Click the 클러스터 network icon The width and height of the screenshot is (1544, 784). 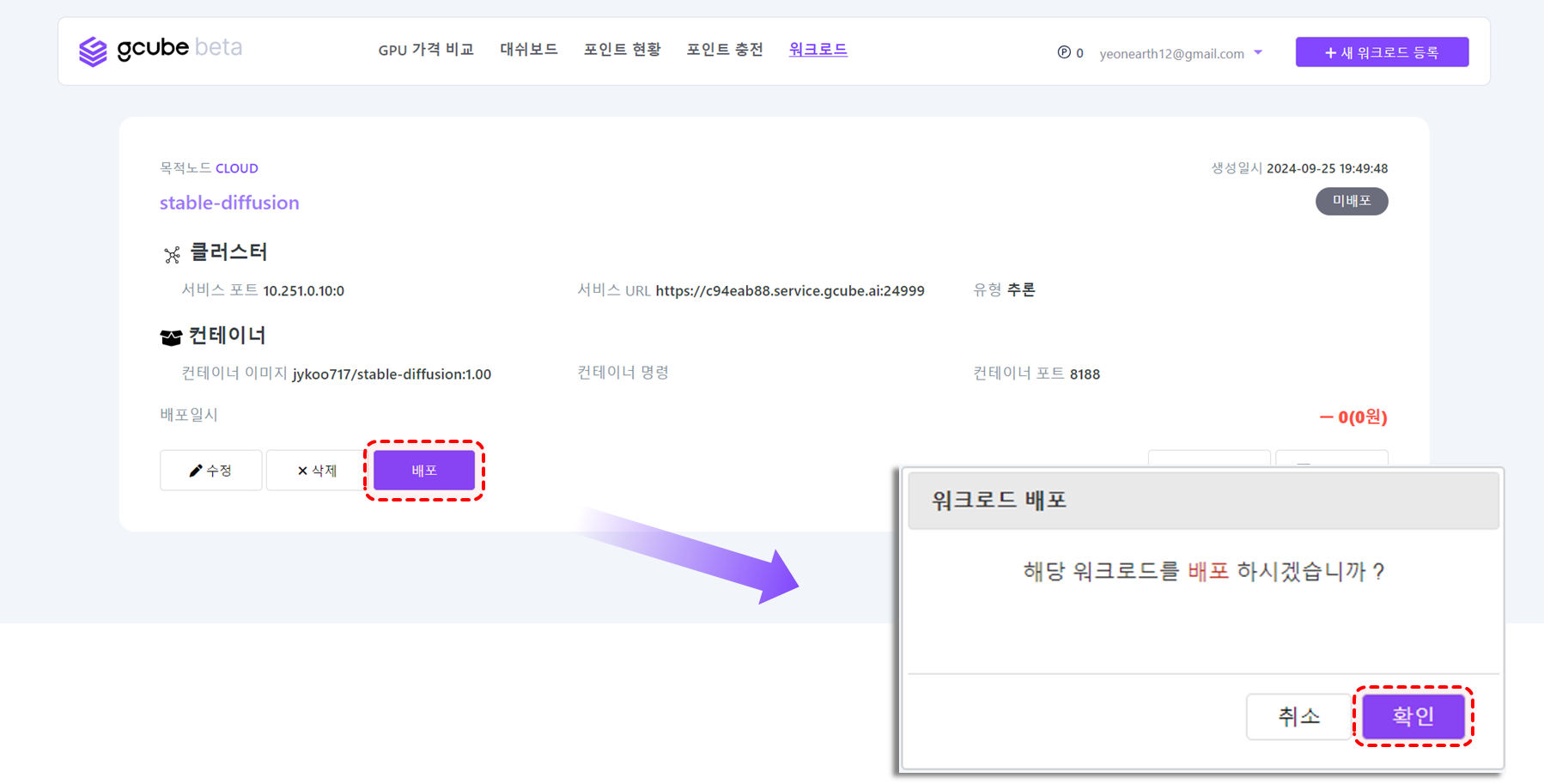(172, 254)
